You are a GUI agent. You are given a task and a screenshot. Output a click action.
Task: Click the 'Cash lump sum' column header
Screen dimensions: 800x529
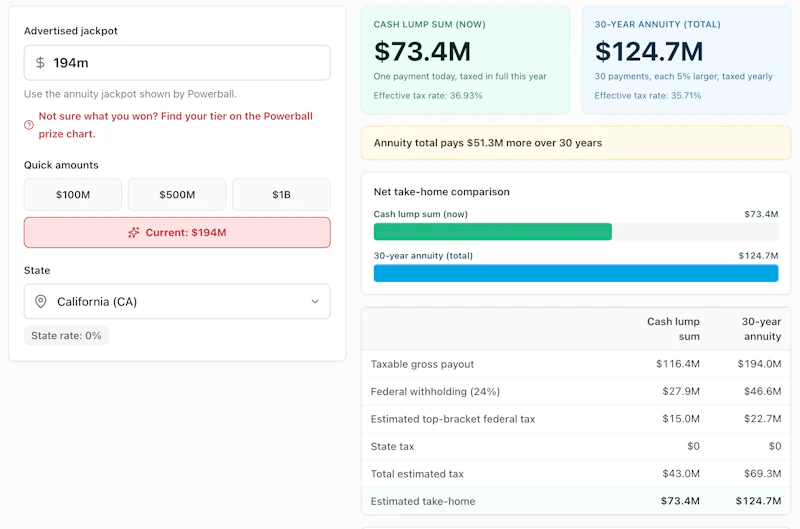[673, 329]
